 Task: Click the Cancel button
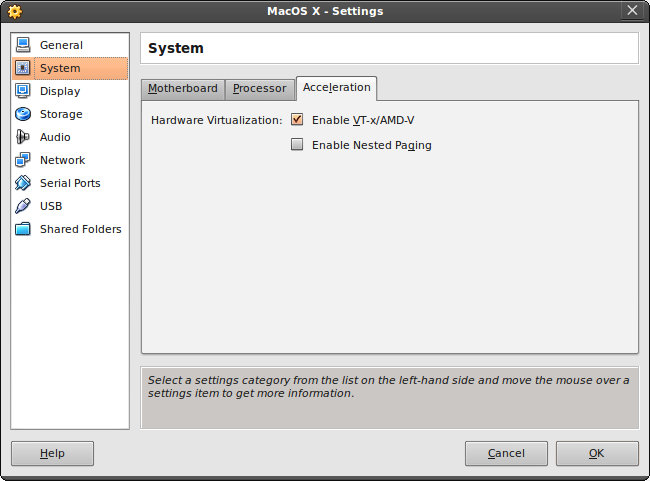pos(506,453)
